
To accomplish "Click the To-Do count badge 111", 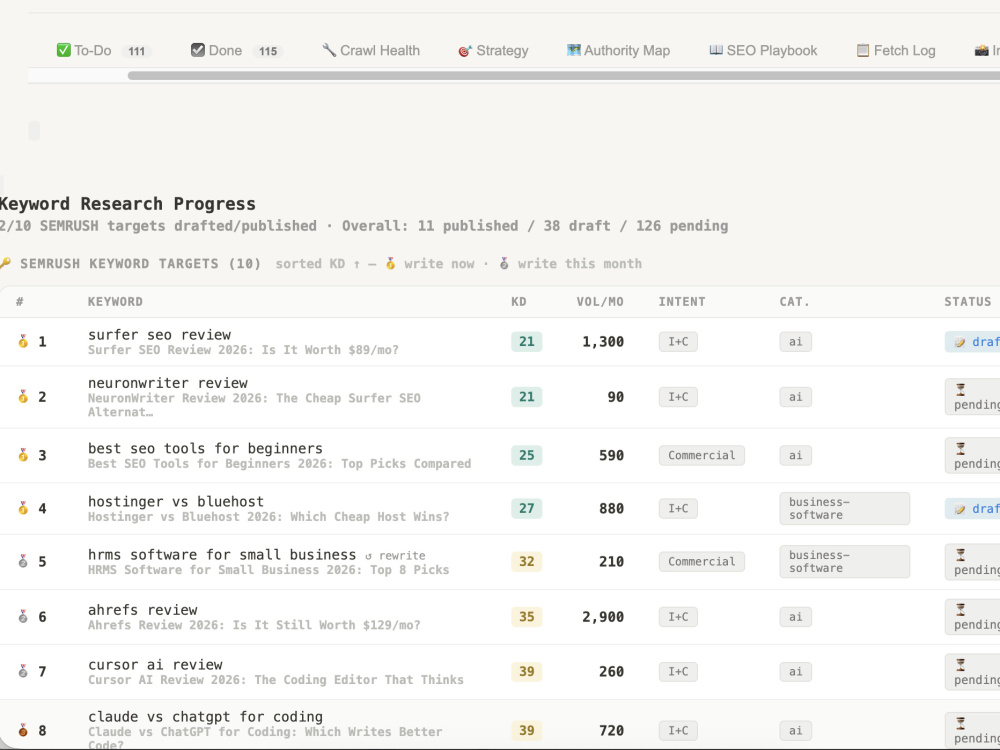I will click(x=136, y=51).
